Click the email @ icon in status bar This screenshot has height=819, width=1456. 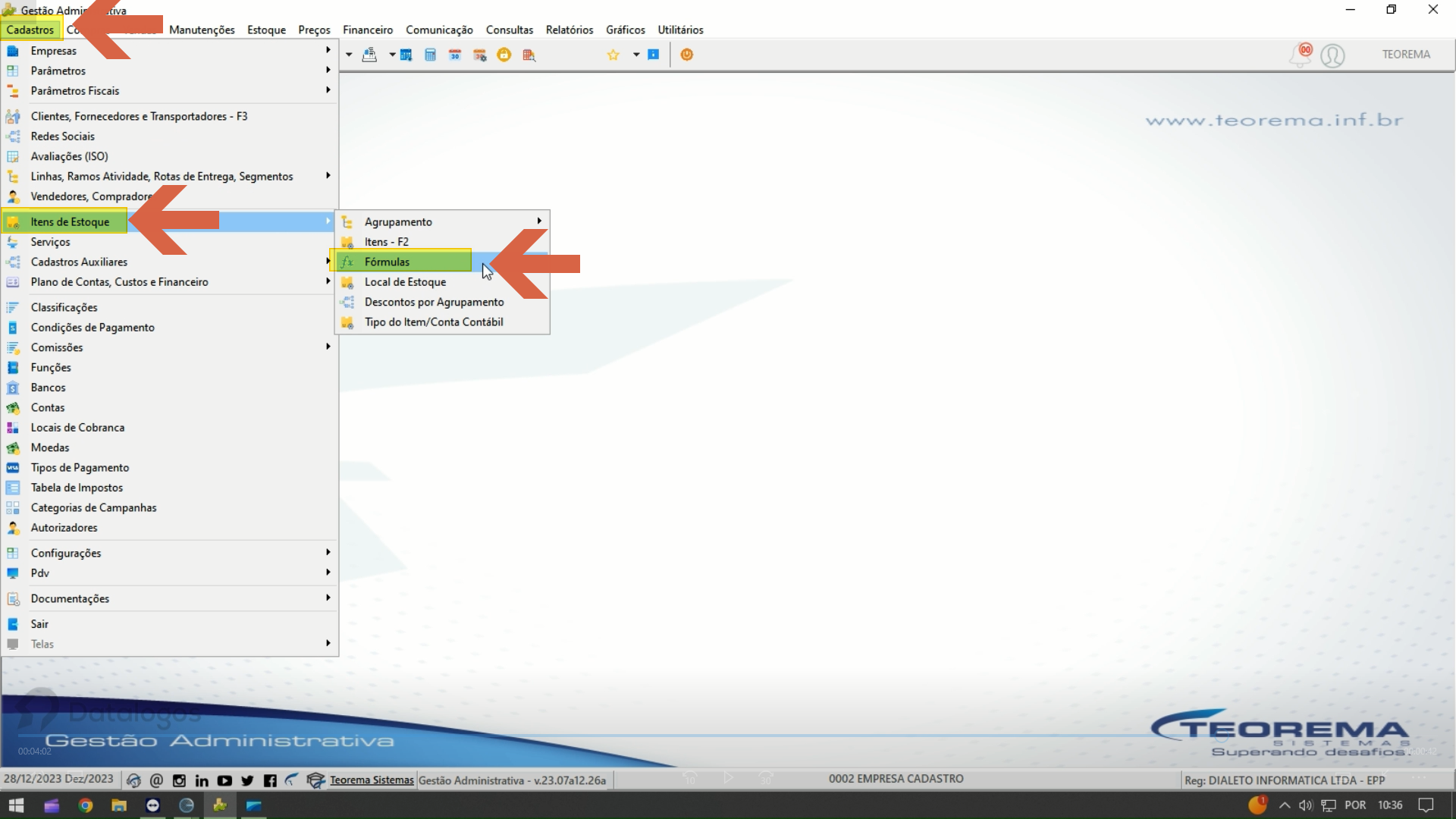[x=156, y=780]
